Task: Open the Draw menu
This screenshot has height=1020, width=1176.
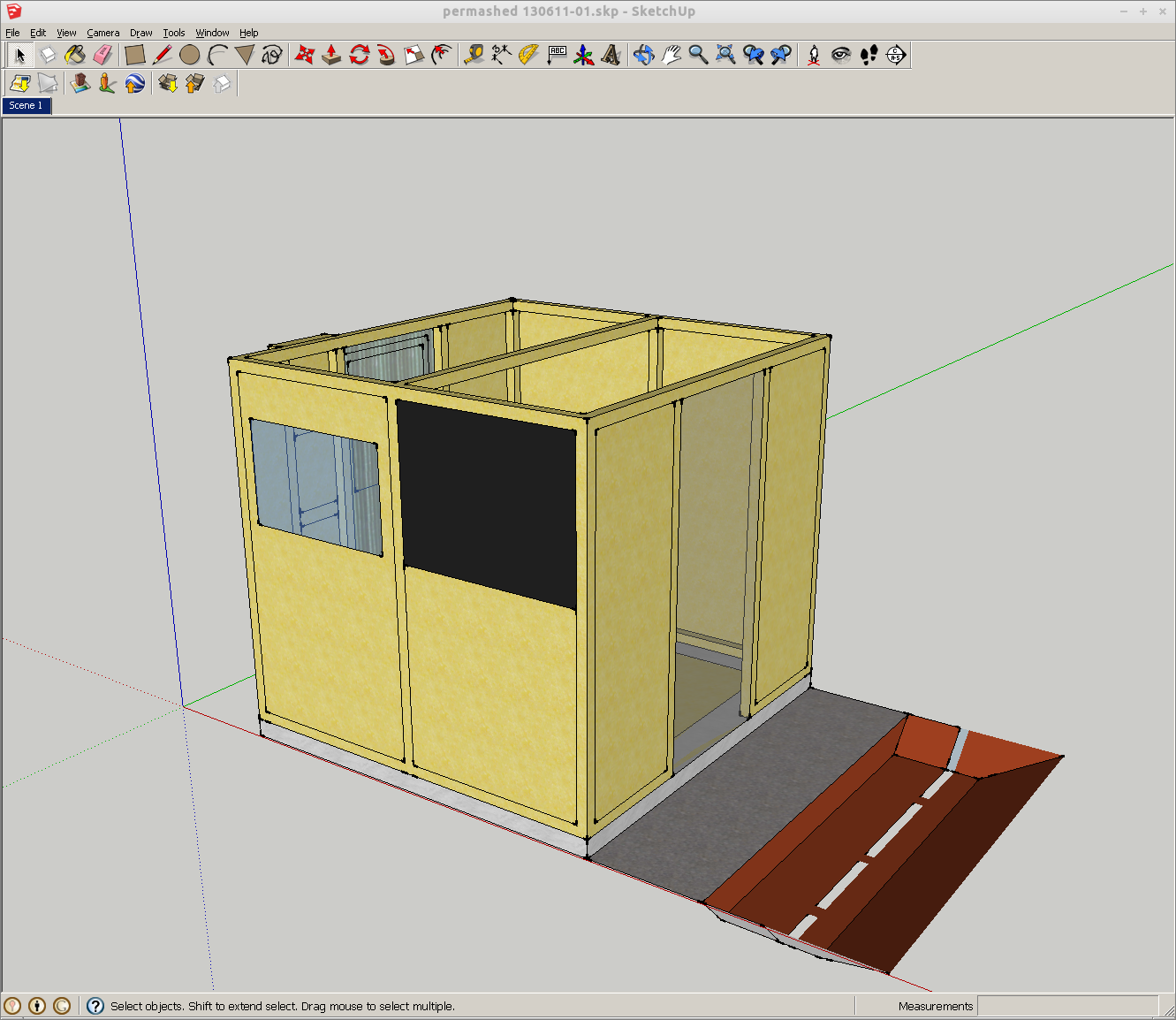Action: (x=140, y=33)
